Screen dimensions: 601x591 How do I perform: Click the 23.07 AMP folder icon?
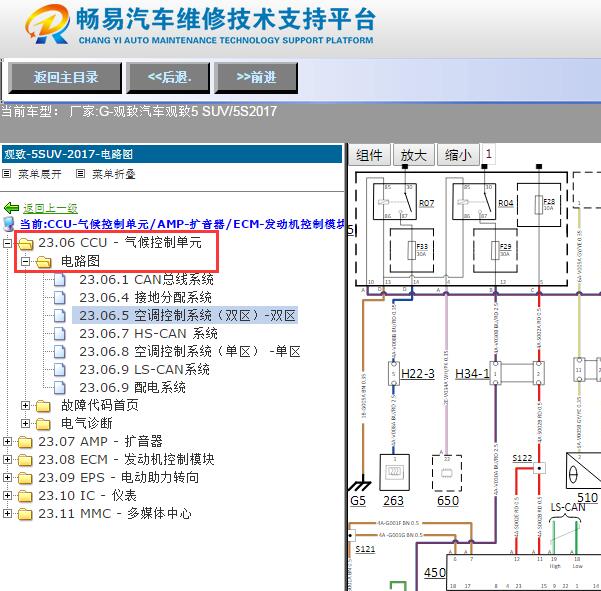pos(26,442)
